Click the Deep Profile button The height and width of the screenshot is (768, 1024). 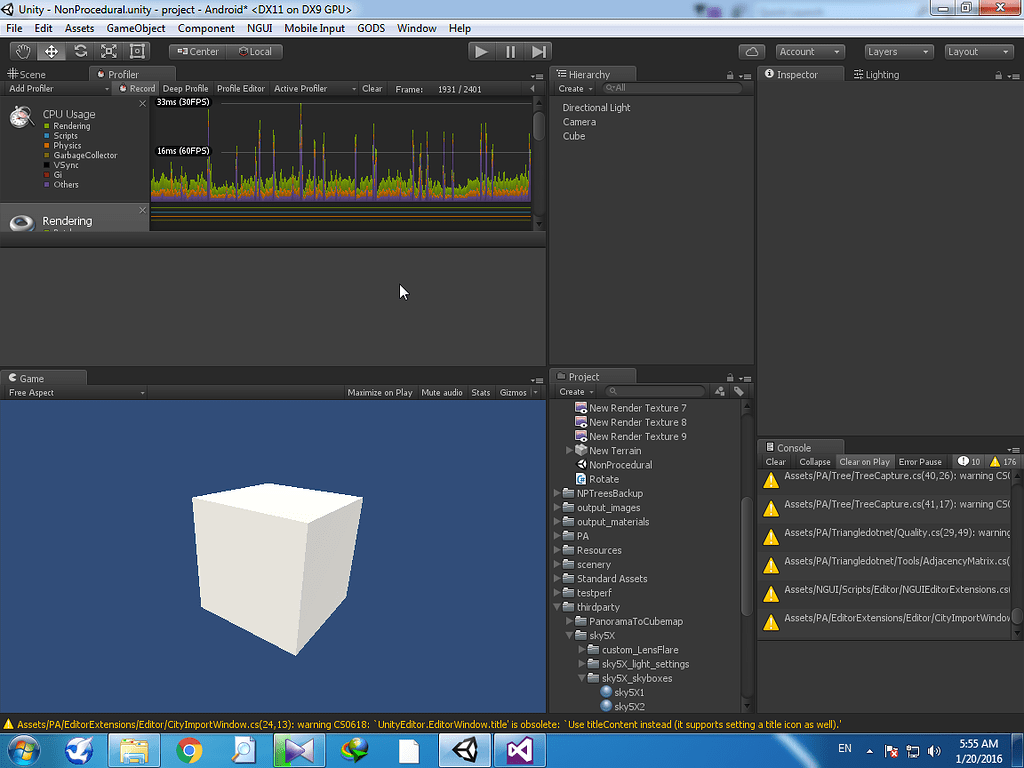tap(185, 88)
